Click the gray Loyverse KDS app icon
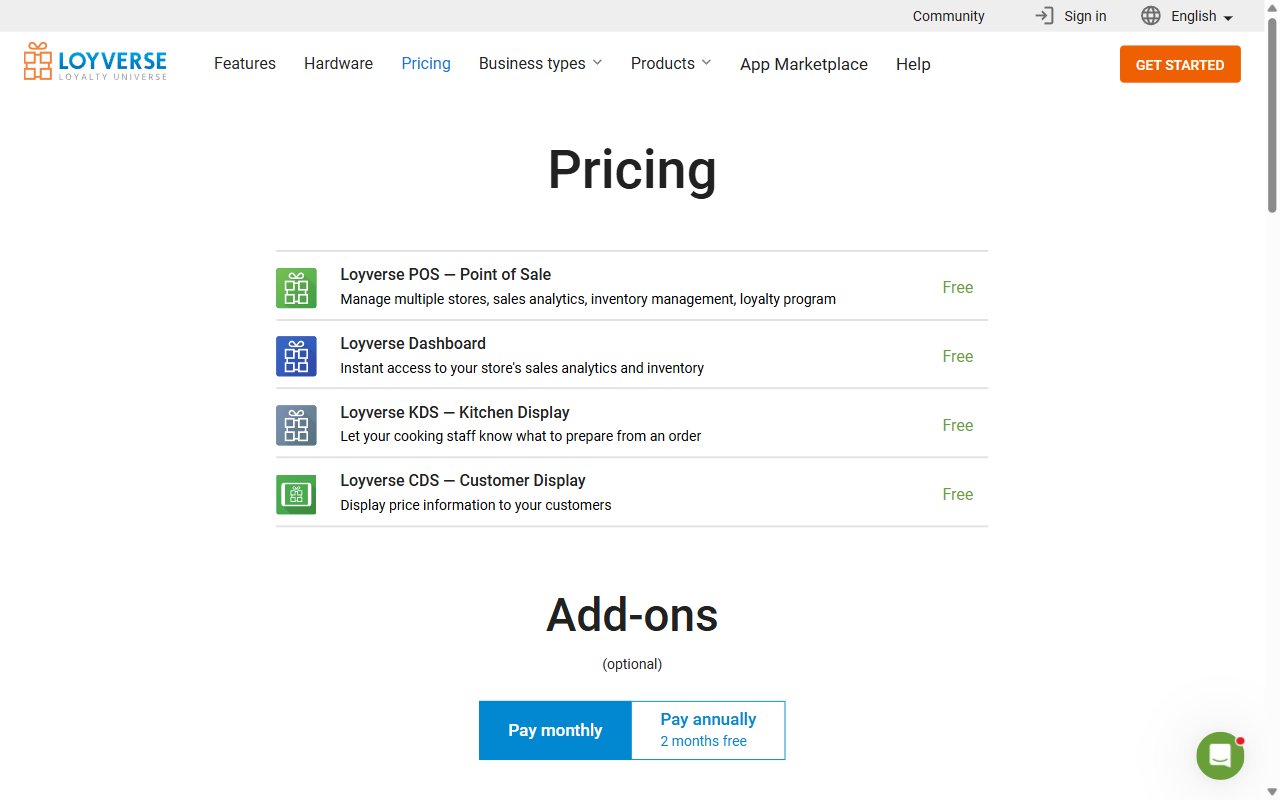 point(296,425)
